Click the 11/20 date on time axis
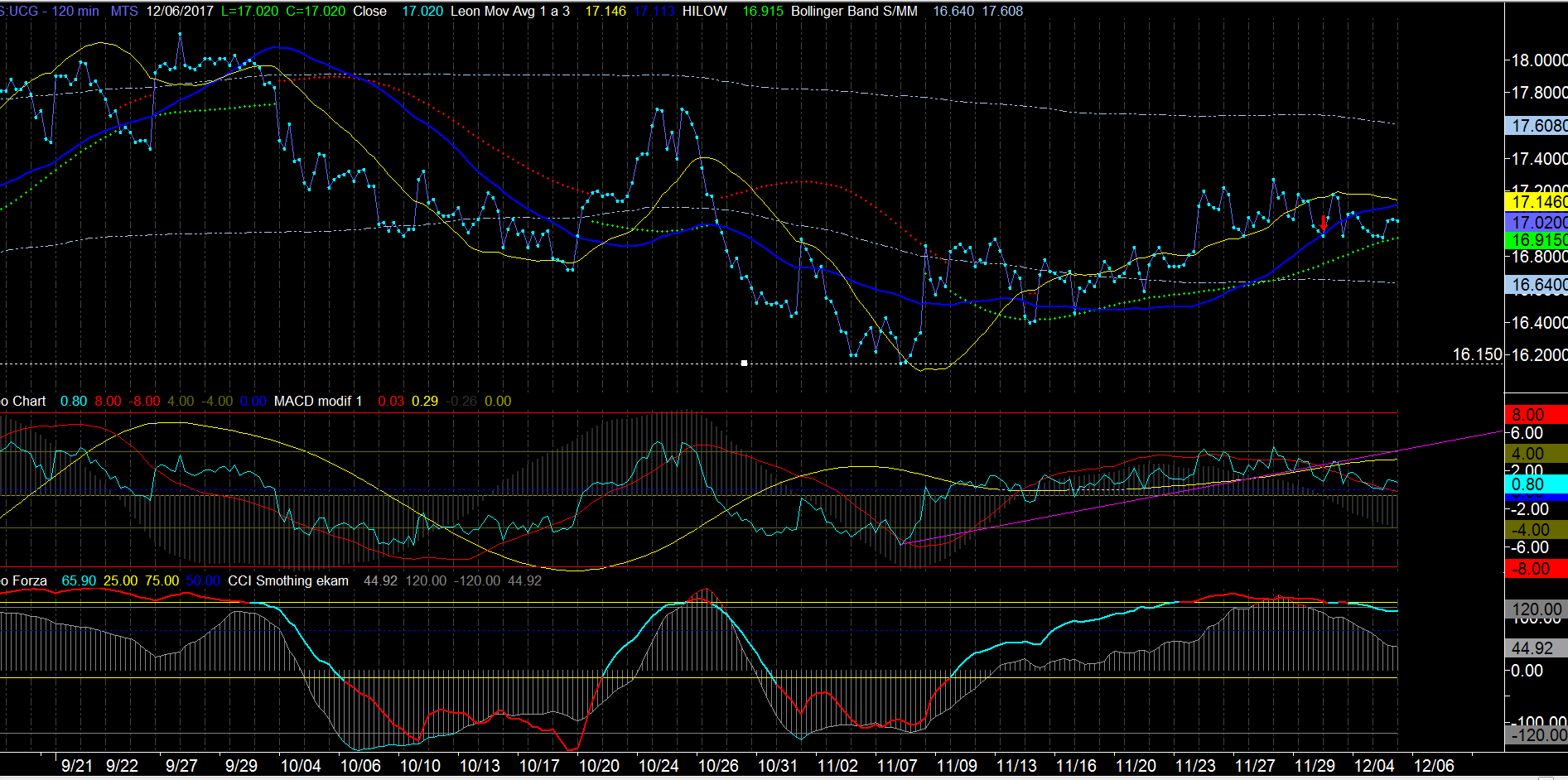1568x780 pixels. [x=1136, y=766]
